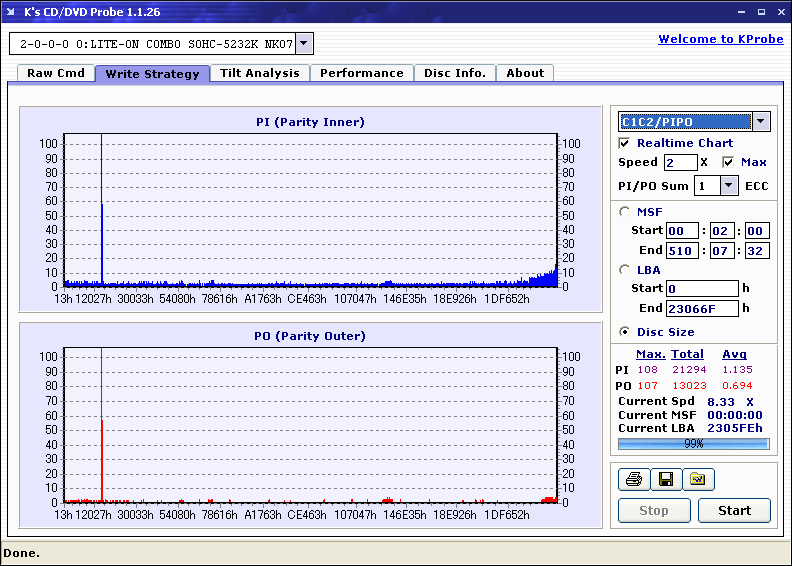Click the tall blue PI error spike
Screen dimensions: 792x566
(102, 210)
